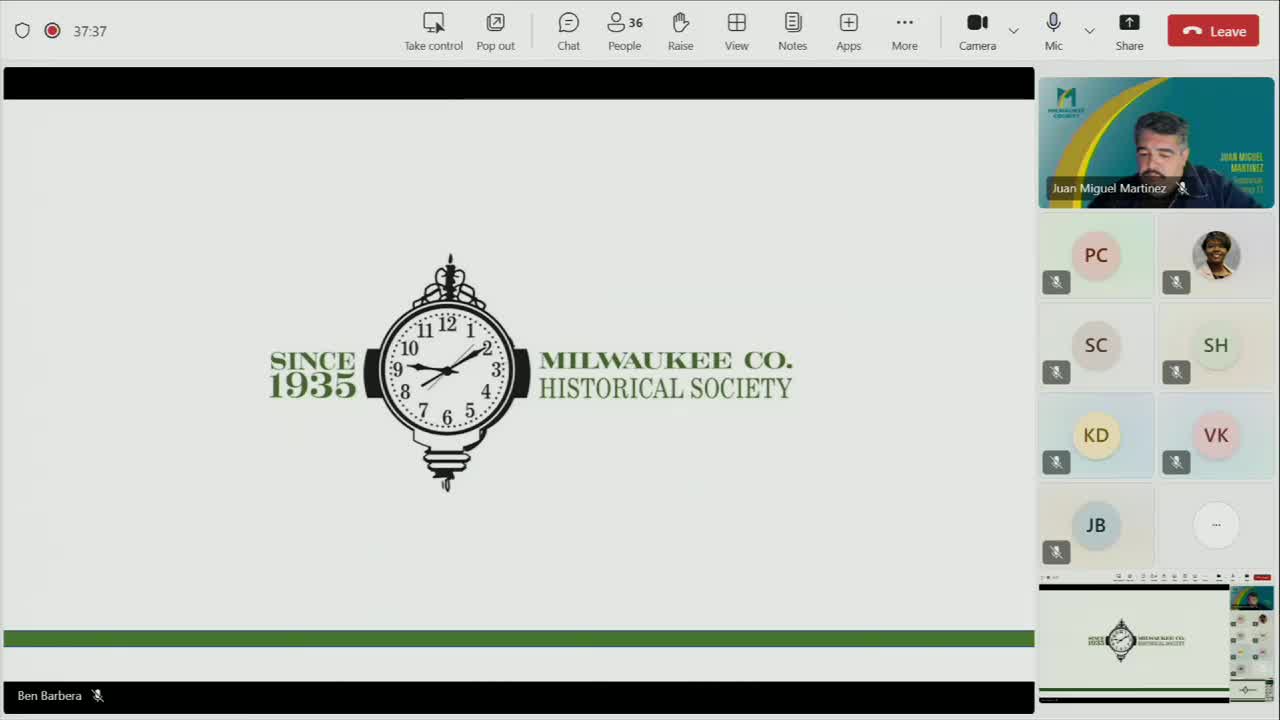Leave the meeting
This screenshot has height=720, width=1280.
click(x=1213, y=31)
